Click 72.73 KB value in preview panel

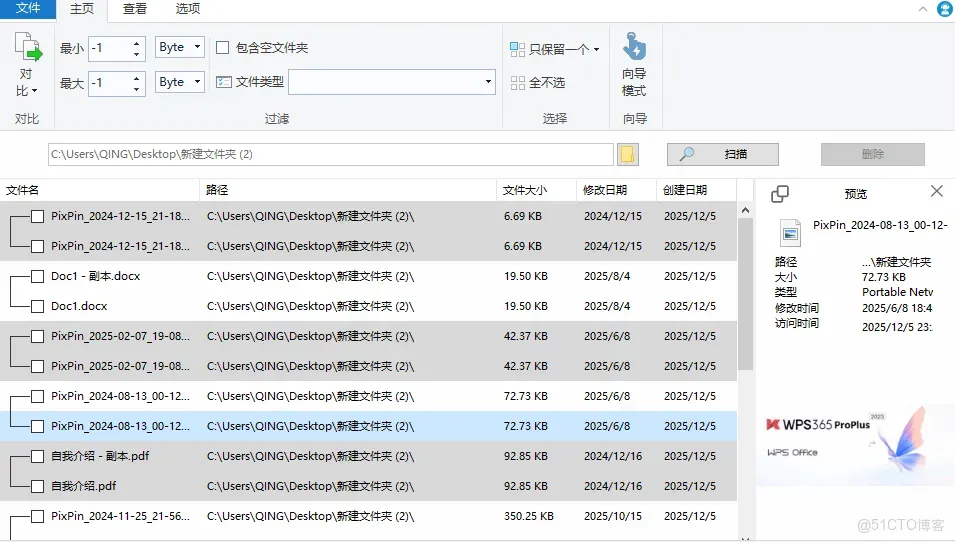pyautogui.click(x=884, y=277)
